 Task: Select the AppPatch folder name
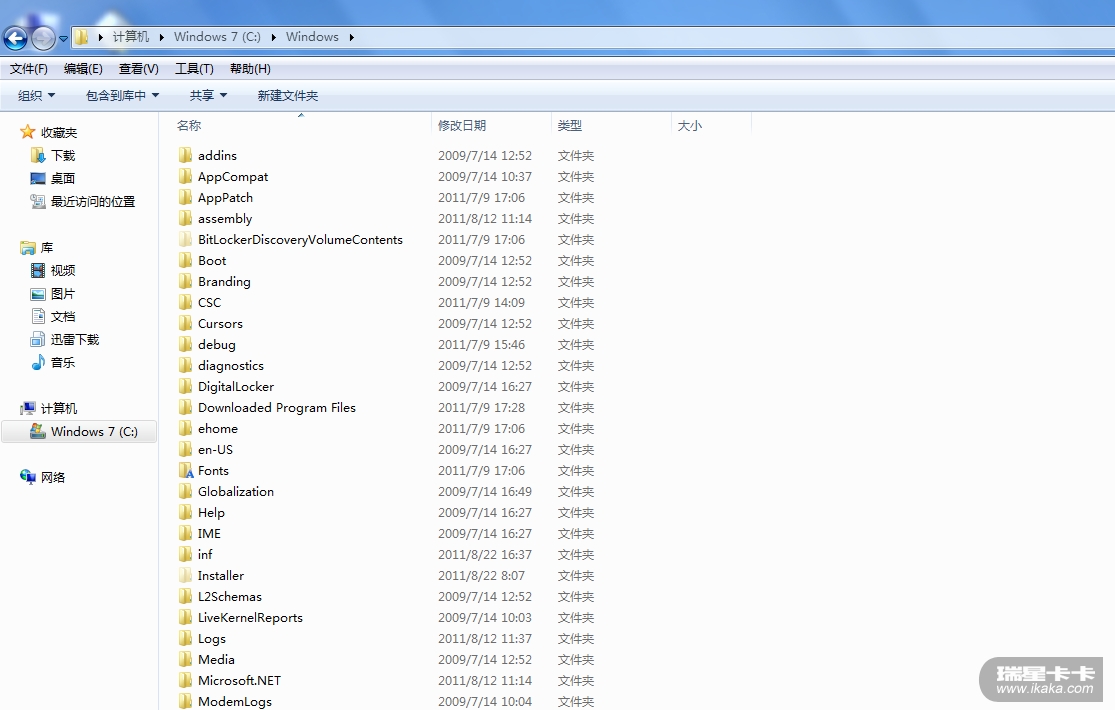coord(225,197)
